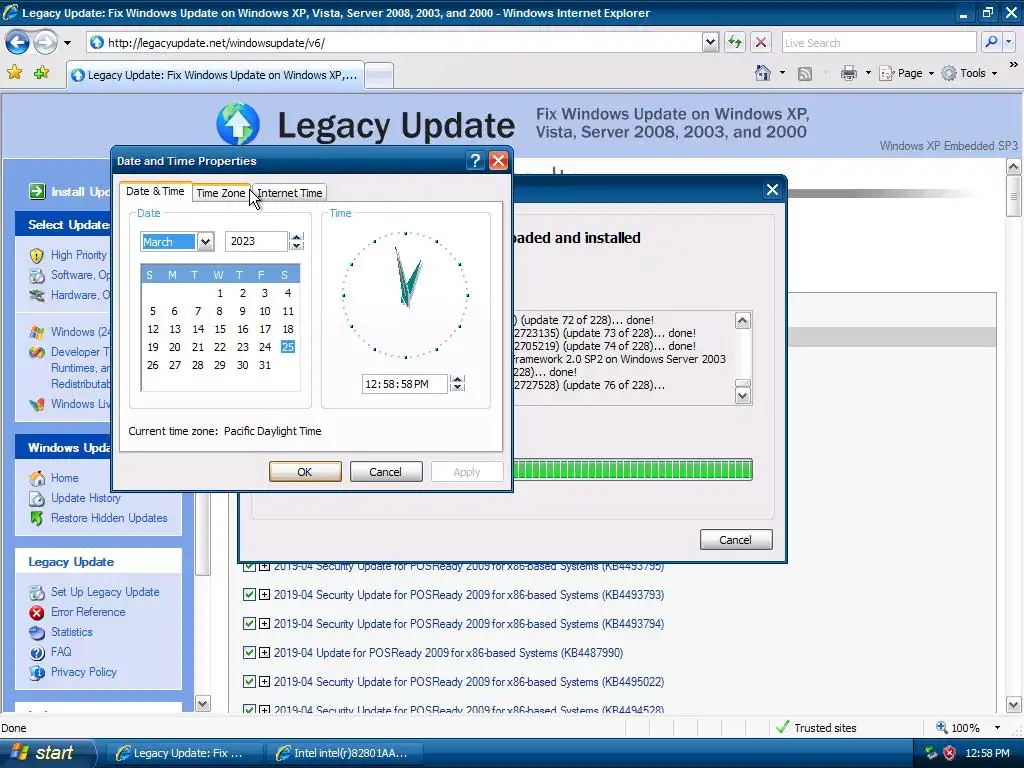Click the Date and Time help question button

[475, 161]
